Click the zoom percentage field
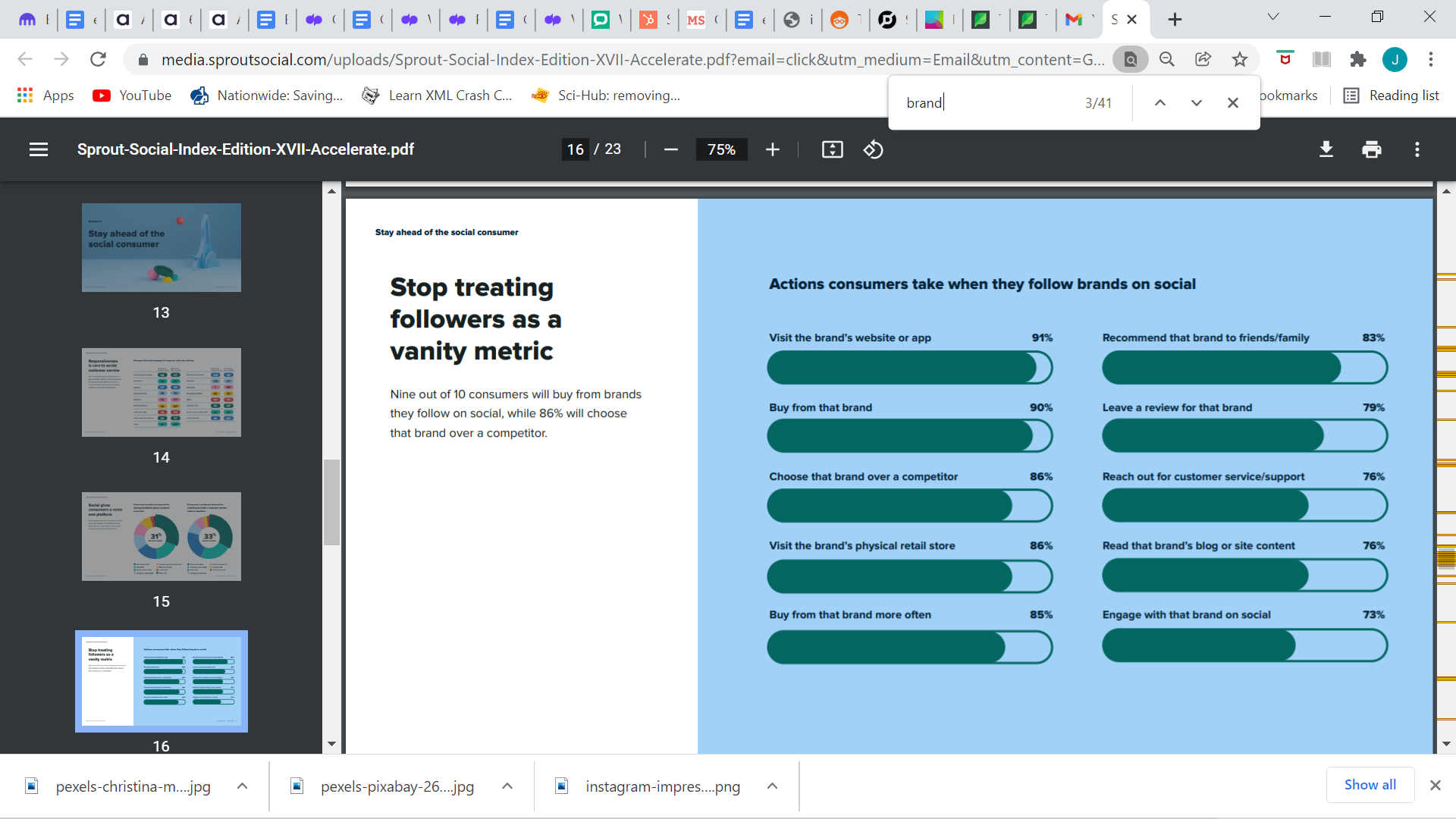The height and width of the screenshot is (819, 1456). pos(721,149)
